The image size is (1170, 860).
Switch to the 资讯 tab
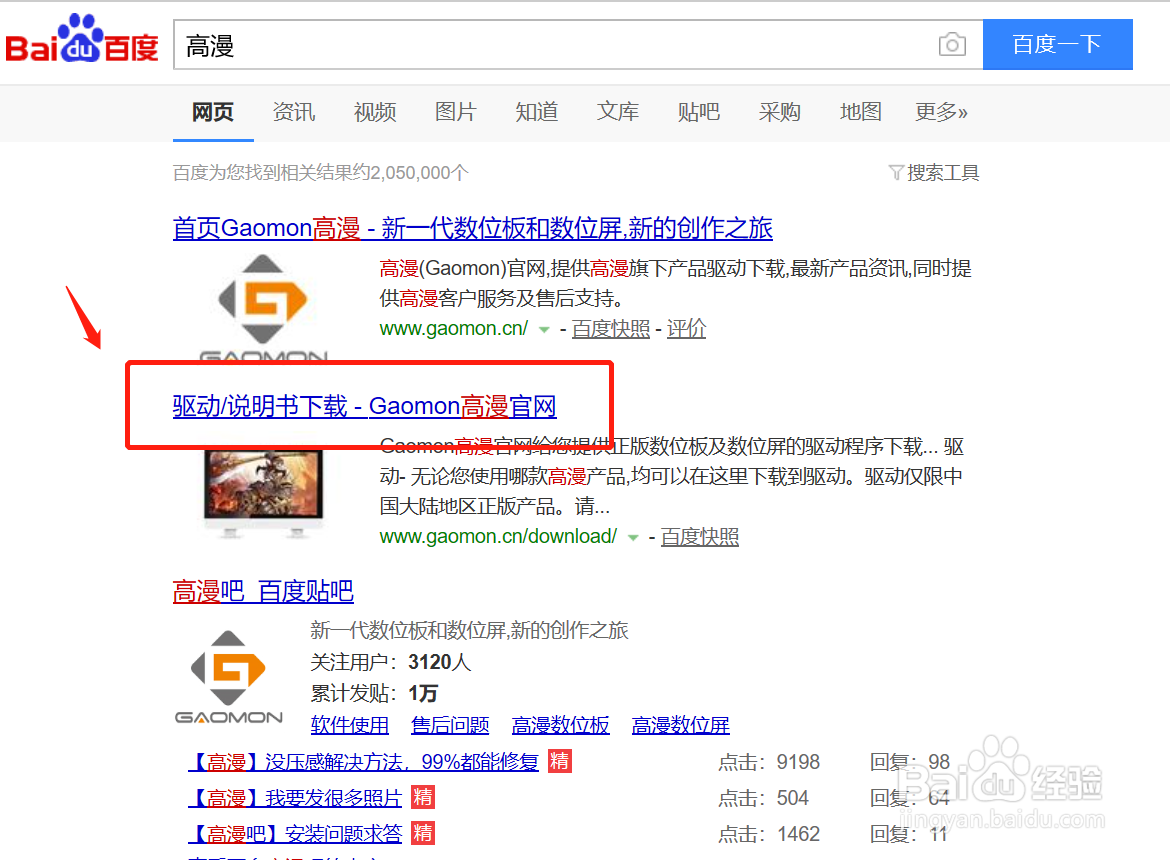[294, 113]
